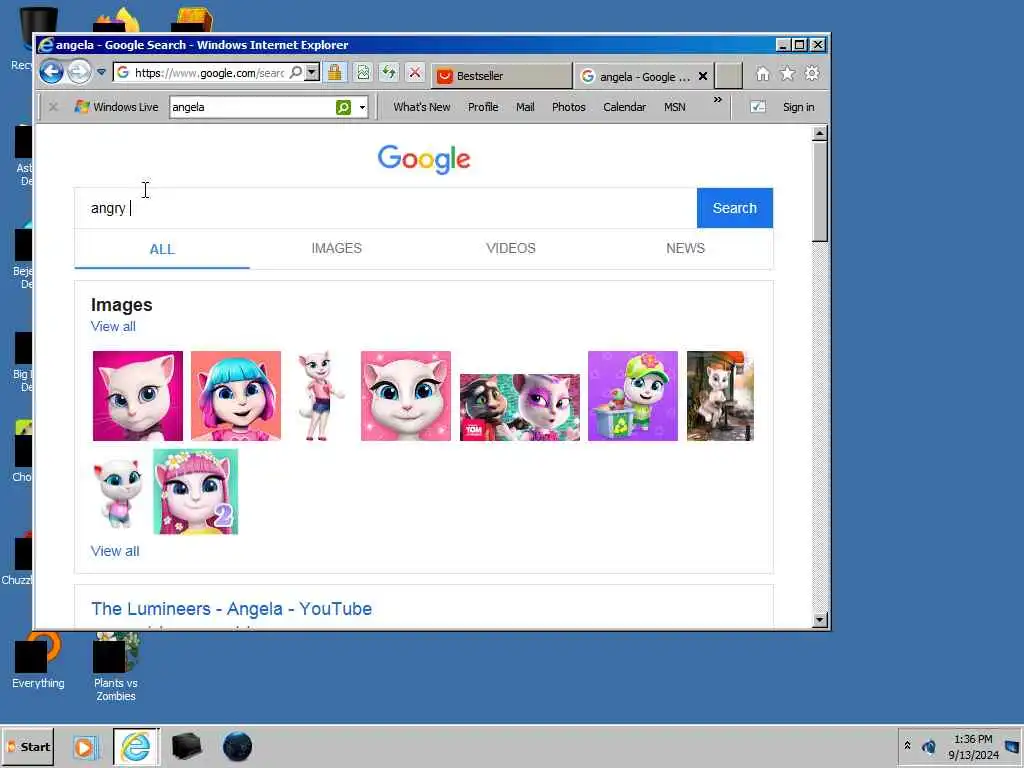Open the dark globe taskbar icon
1024x768 pixels.
(237, 746)
